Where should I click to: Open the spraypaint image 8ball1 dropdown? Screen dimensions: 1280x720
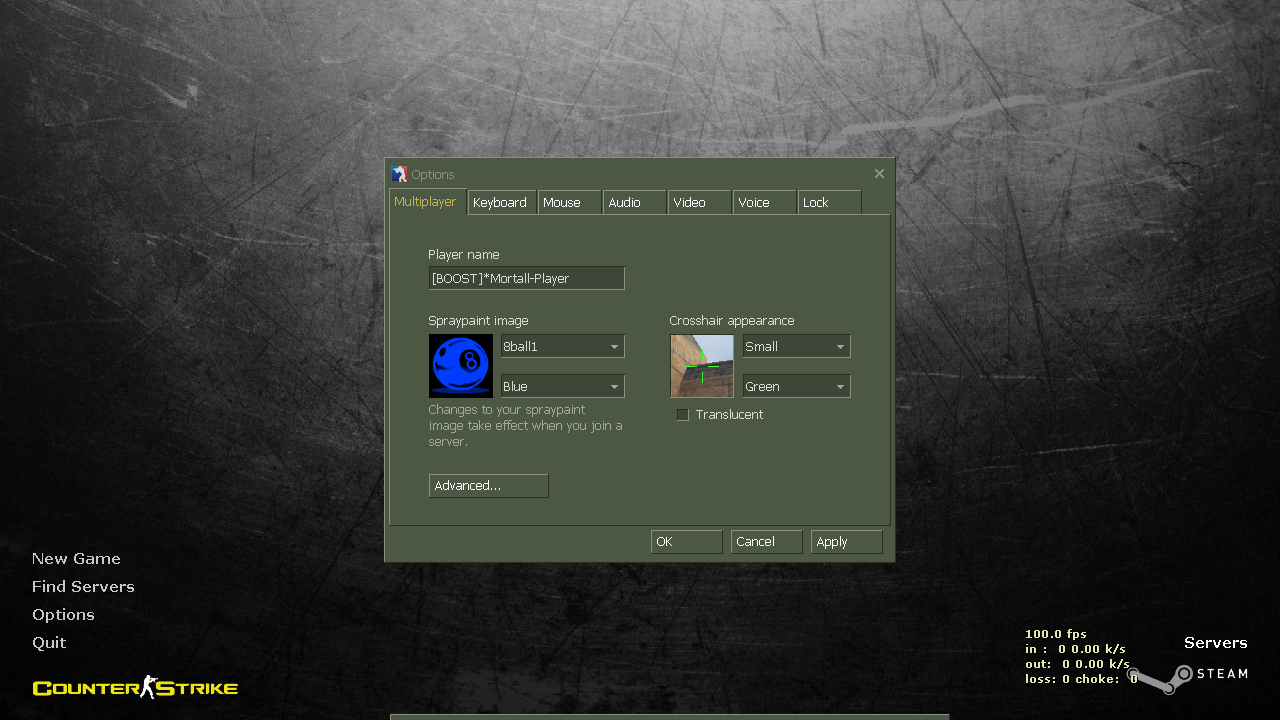coord(562,347)
